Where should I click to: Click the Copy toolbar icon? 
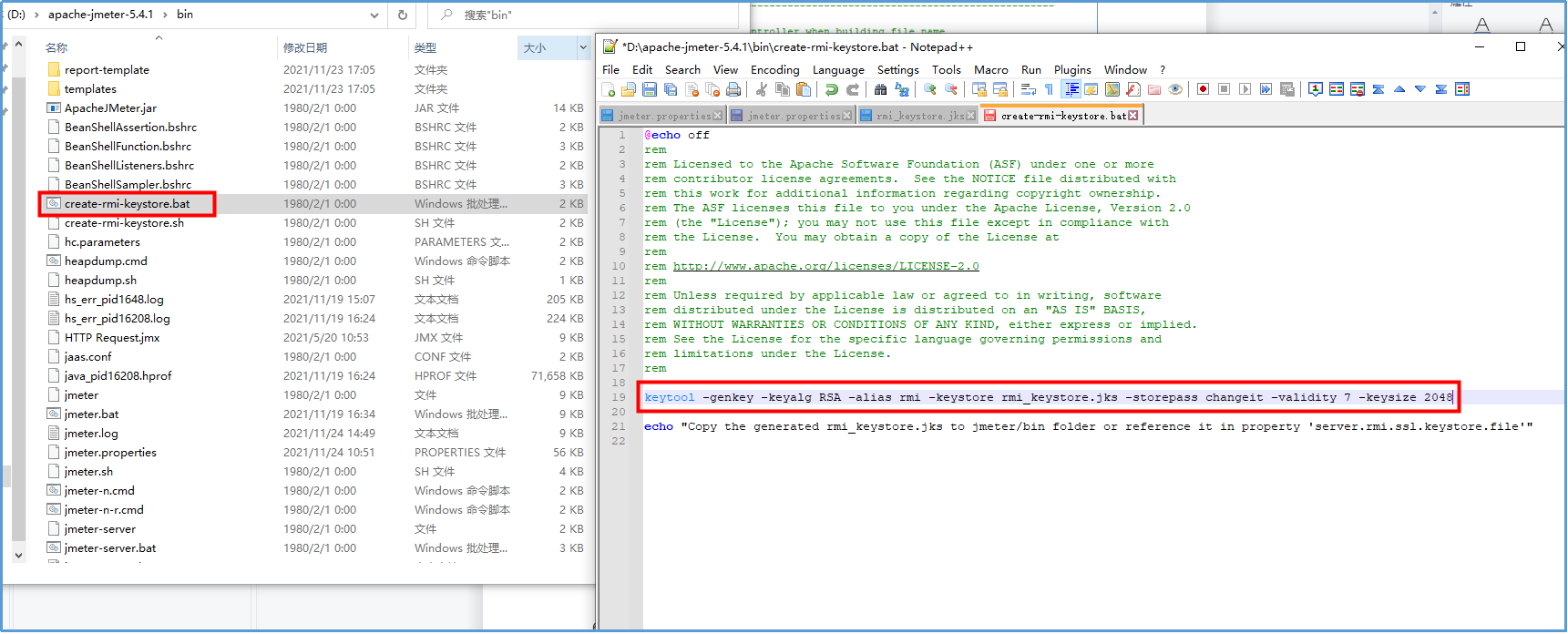[783, 89]
